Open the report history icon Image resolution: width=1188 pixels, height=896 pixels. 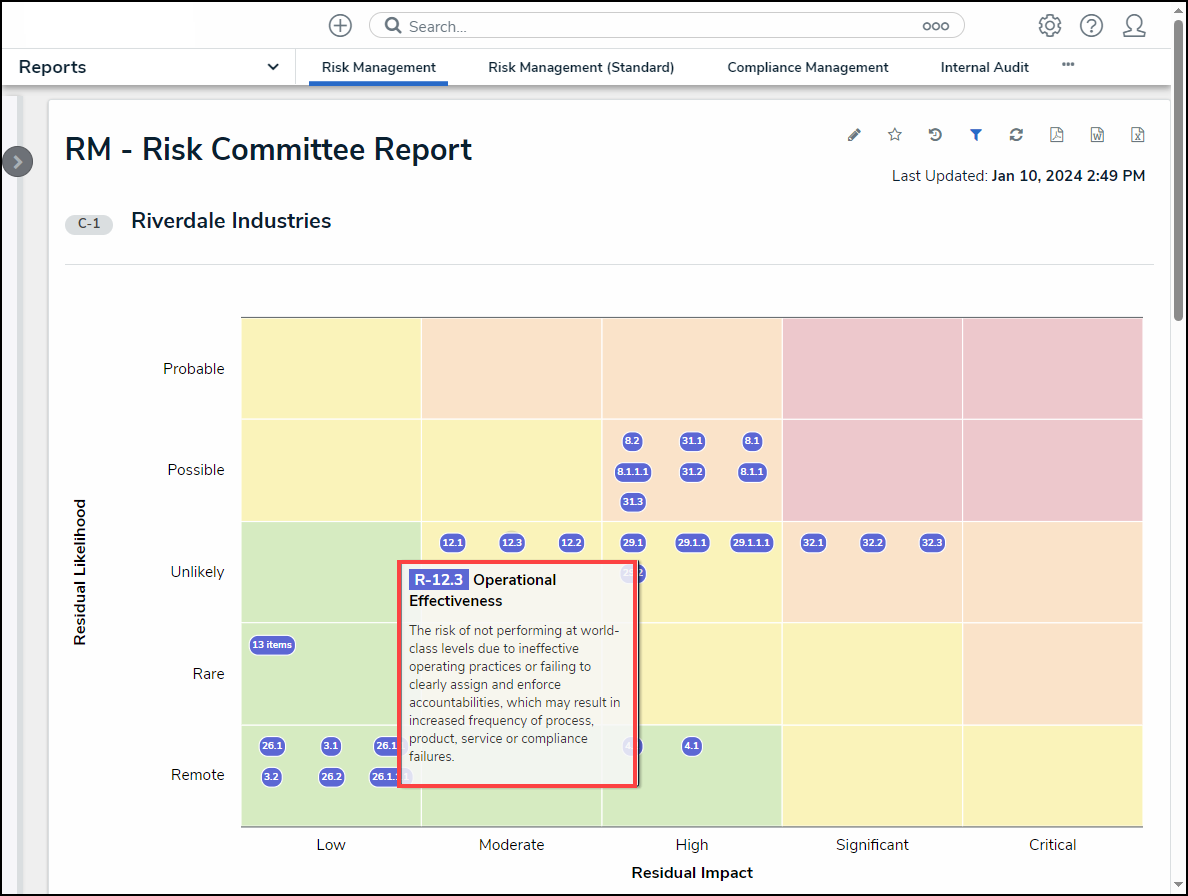pos(935,135)
